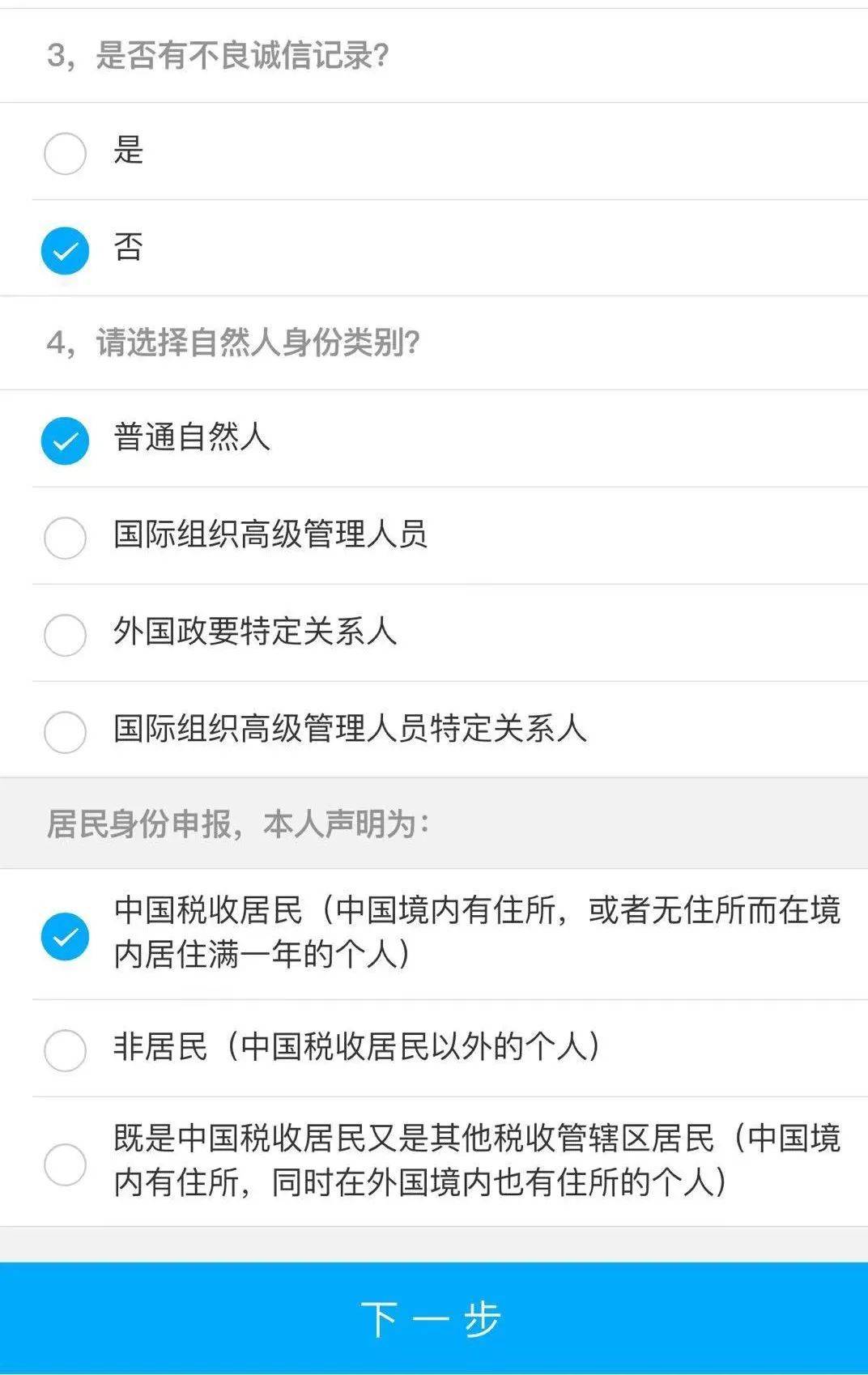Click the 非居民（中国税收居民以外的个人）text
This screenshot has height=1375, width=868.
tap(358, 1046)
